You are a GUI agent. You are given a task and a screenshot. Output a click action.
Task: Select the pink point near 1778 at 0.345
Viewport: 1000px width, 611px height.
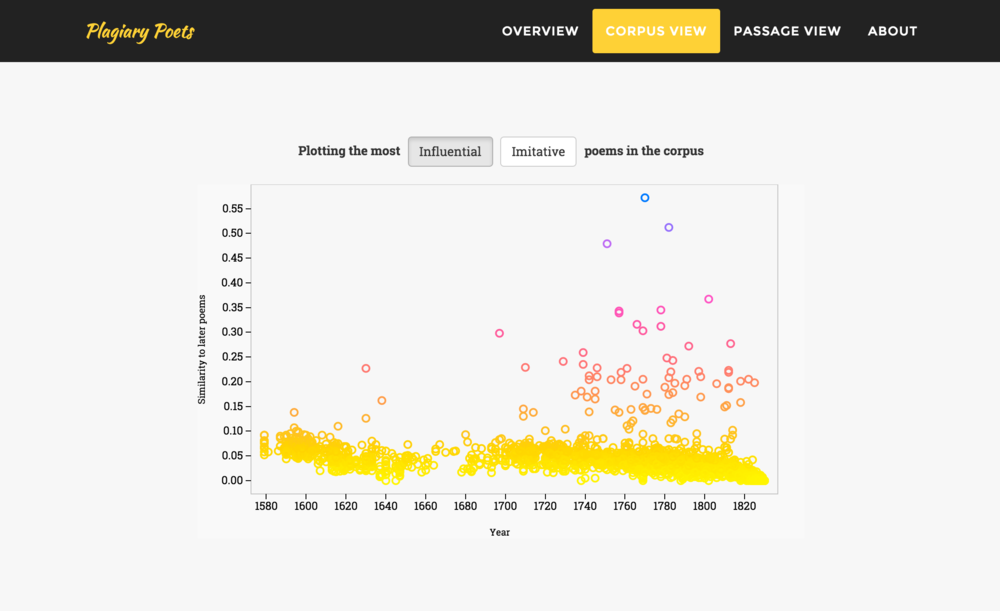tap(661, 310)
